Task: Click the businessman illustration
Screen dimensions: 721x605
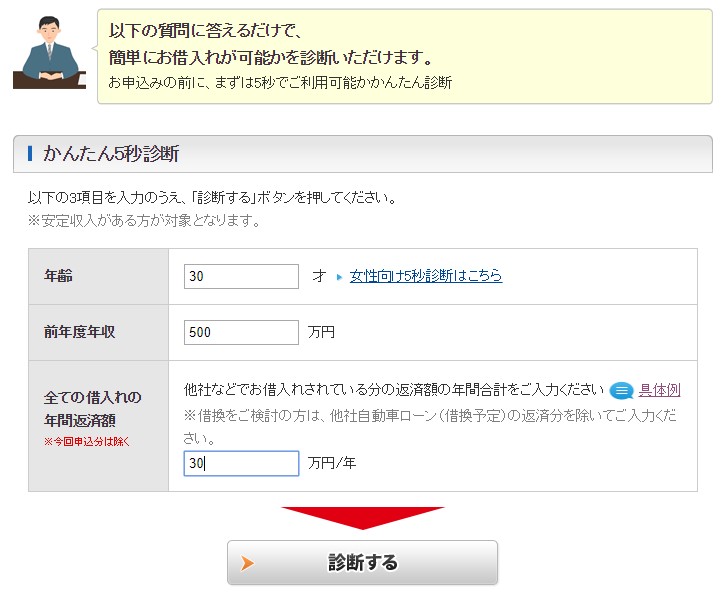Action: [x=49, y=52]
